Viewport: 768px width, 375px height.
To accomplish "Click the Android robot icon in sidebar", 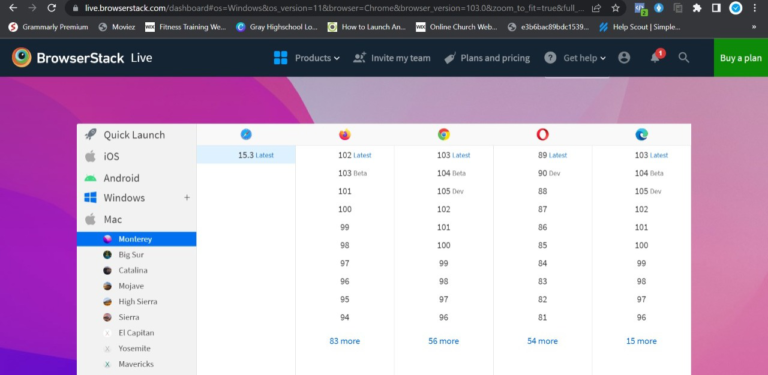I will pos(91,178).
